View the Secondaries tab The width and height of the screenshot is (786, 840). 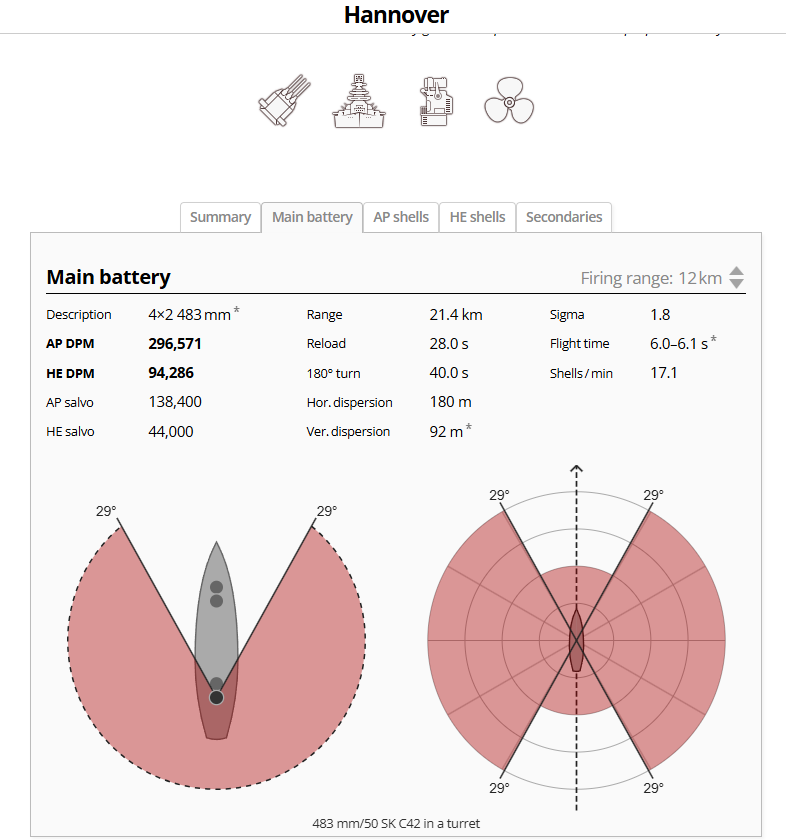click(564, 217)
